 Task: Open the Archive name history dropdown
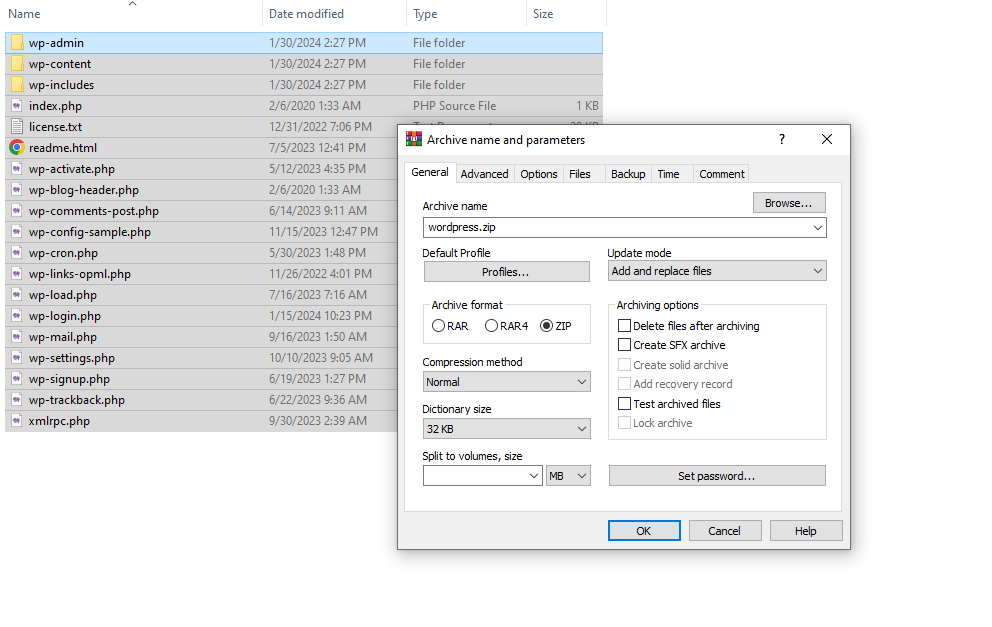(x=818, y=228)
